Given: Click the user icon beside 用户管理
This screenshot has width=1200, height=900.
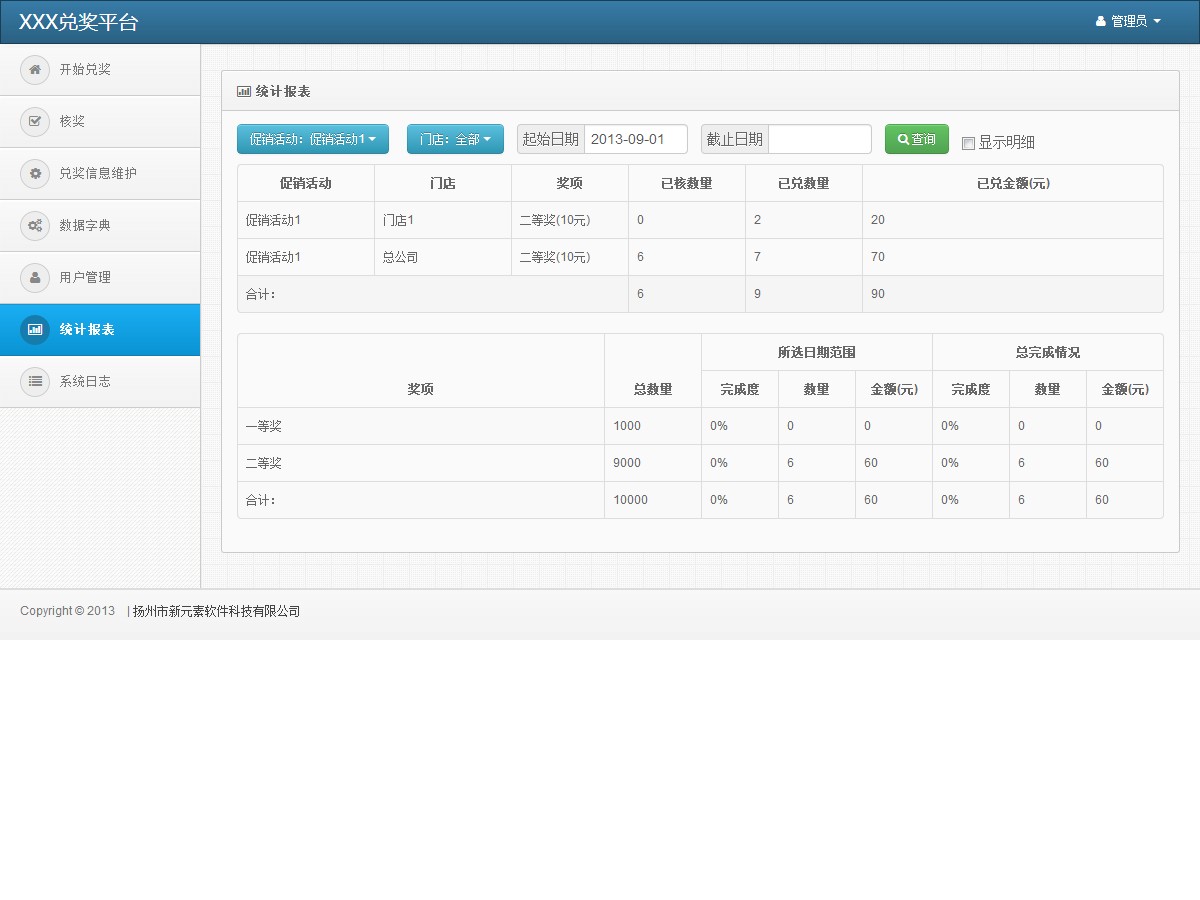Looking at the screenshot, I should tap(35, 278).
